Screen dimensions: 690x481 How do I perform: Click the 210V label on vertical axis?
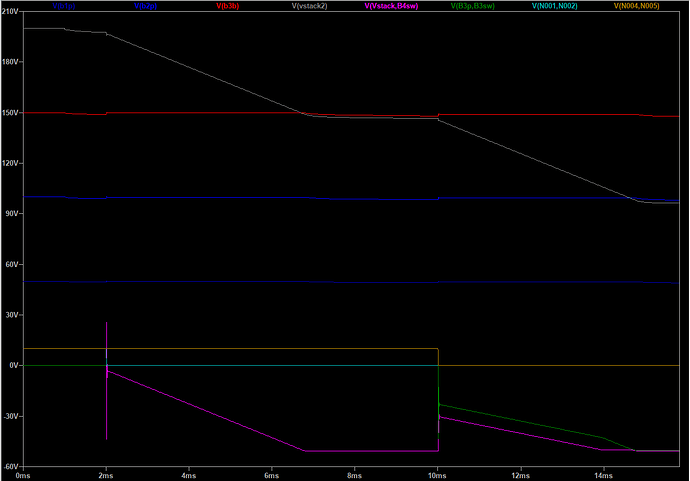11,12
